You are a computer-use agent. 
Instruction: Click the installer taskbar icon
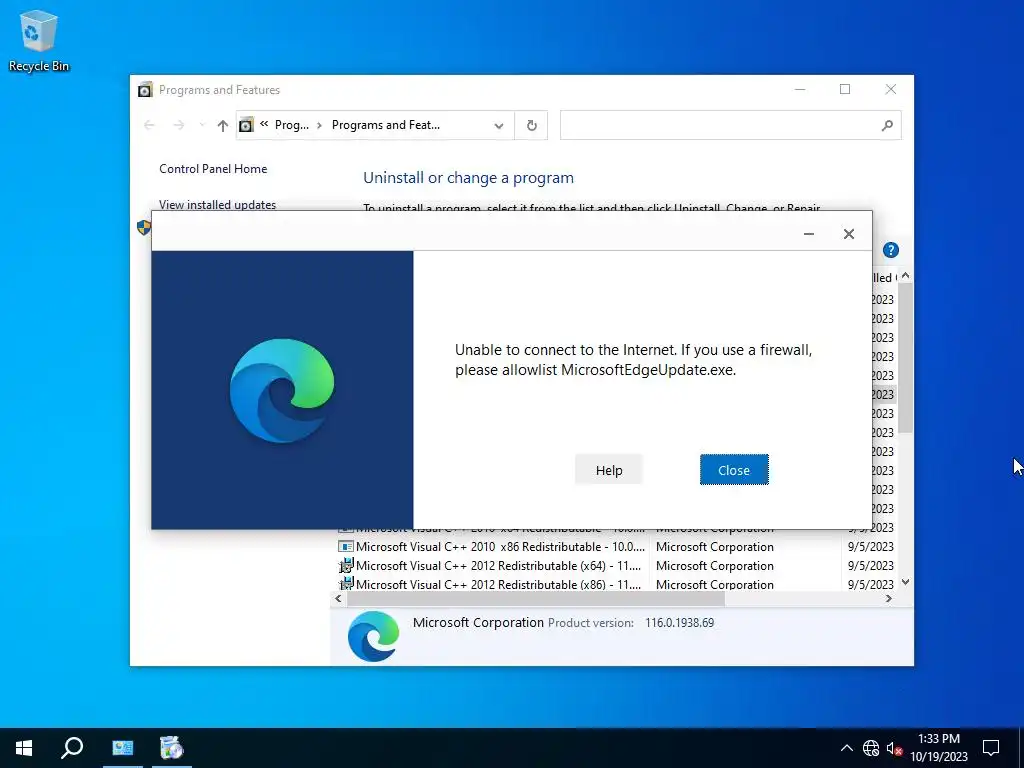click(172, 748)
